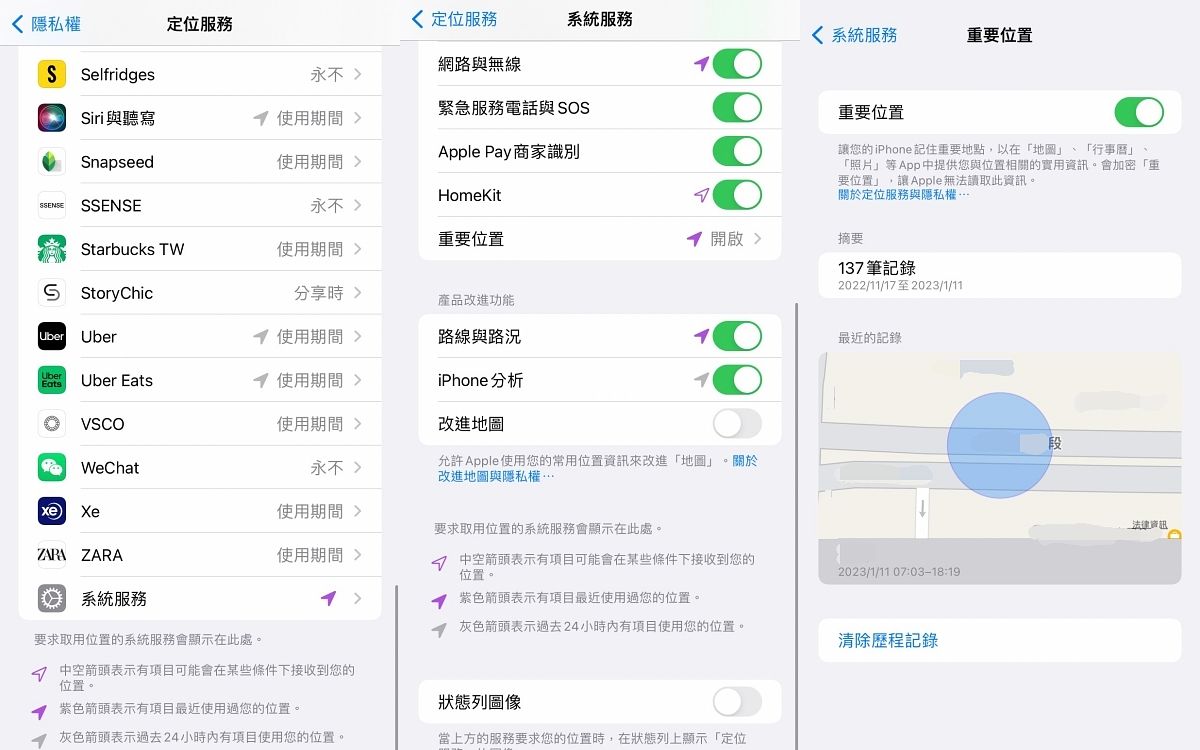Turn on the 狀態列圖像 toggle
1200x750 pixels.
click(x=737, y=702)
